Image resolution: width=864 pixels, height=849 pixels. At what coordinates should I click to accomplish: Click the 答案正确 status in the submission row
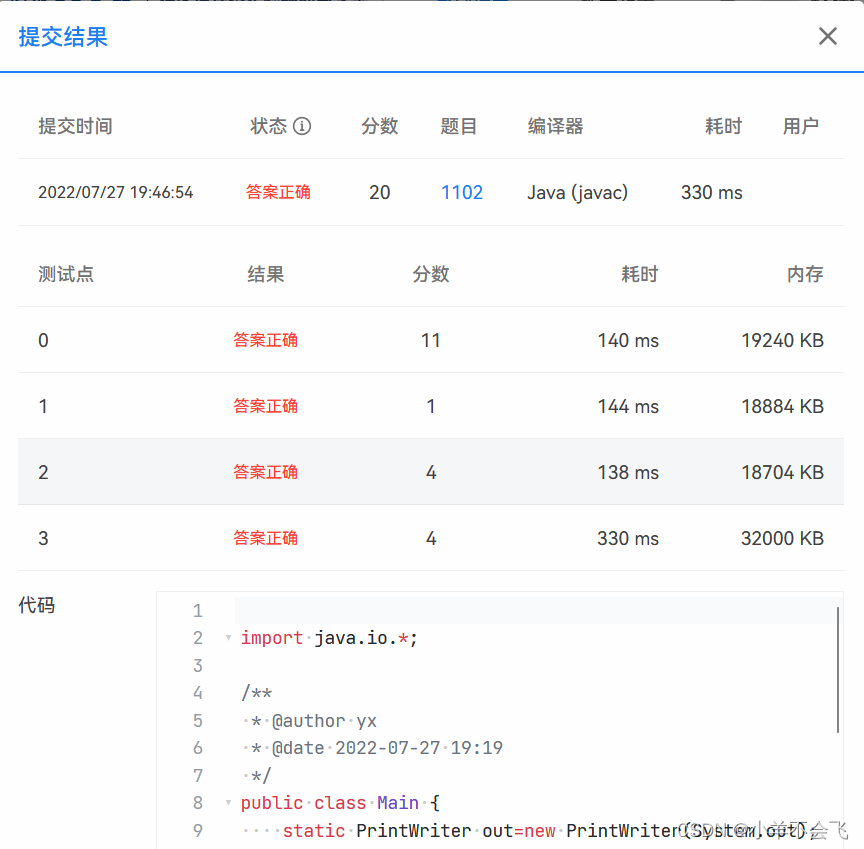[278, 192]
